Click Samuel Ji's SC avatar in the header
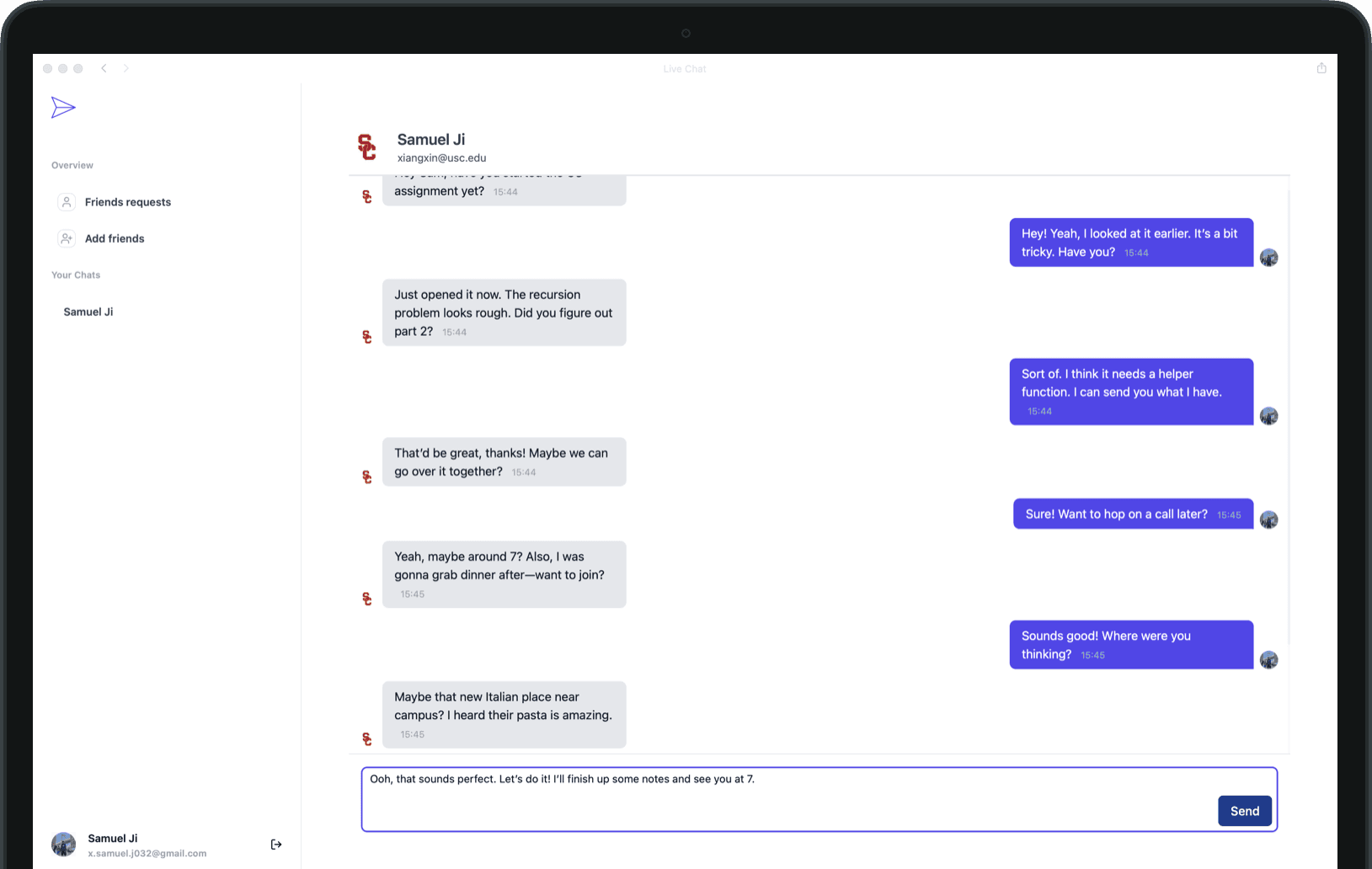 368,147
